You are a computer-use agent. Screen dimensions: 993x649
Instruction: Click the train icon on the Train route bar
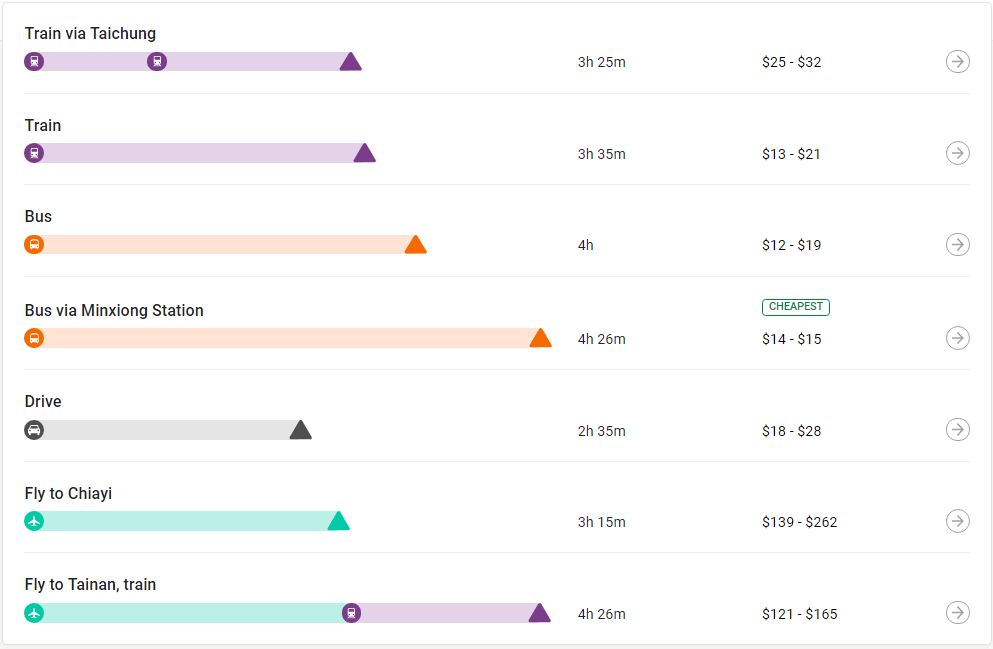(34, 153)
